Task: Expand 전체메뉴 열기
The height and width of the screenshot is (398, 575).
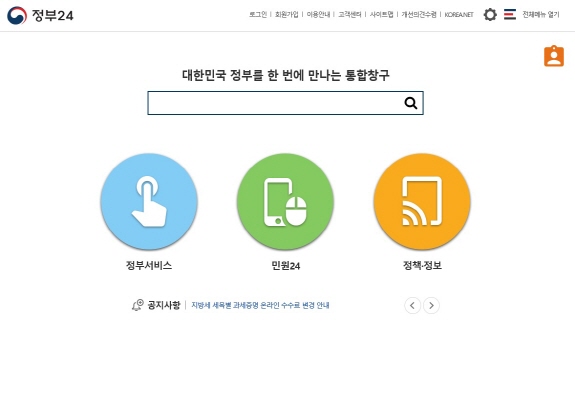Action: pos(541,14)
